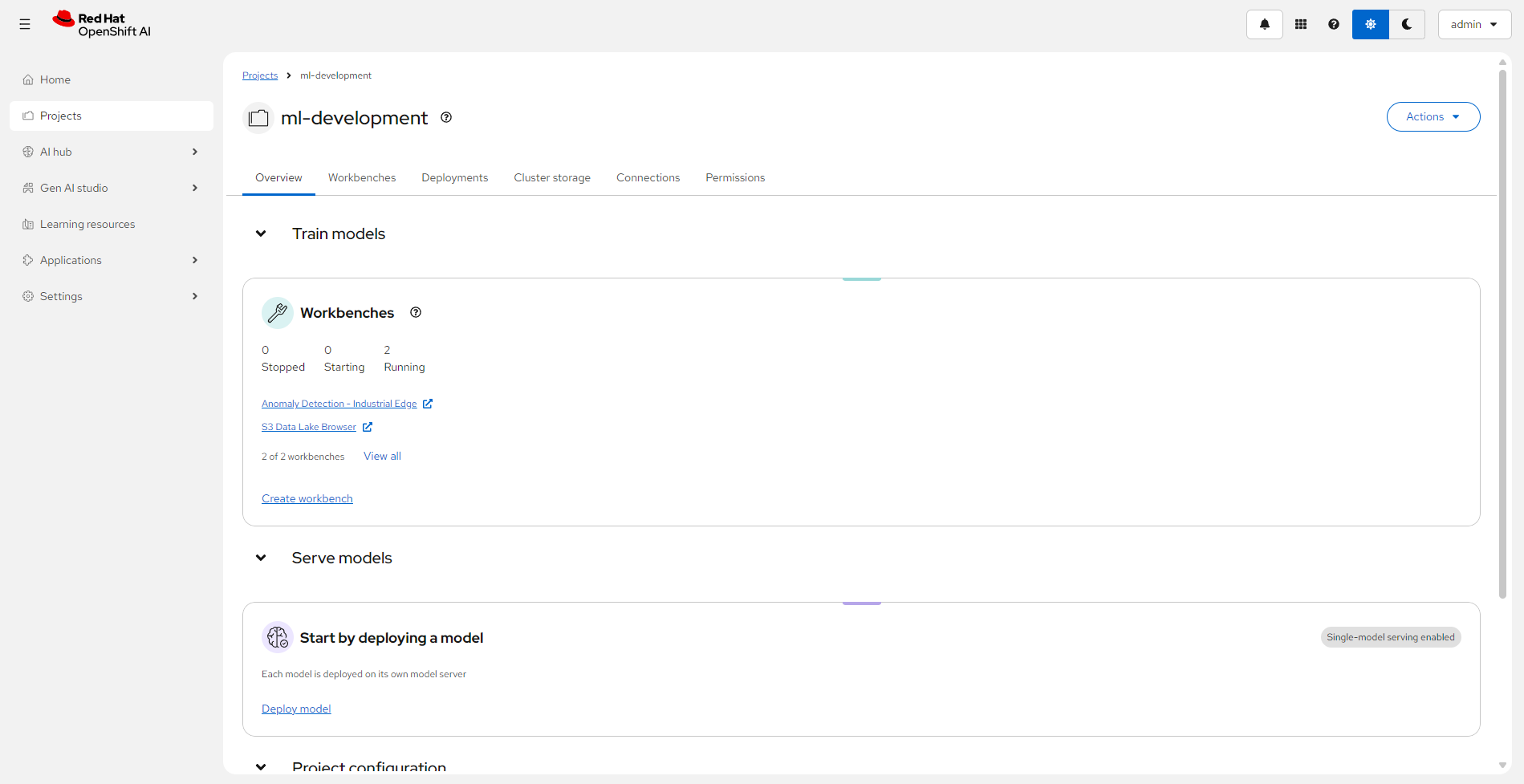Select Projects in the sidebar
1524x784 pixels.
pos(112,116)
